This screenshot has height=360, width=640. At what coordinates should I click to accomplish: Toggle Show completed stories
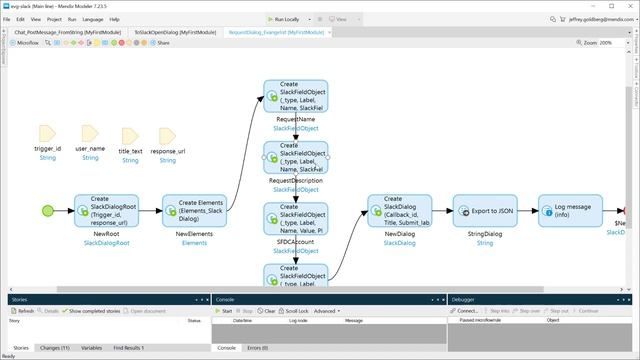(91, 311)
